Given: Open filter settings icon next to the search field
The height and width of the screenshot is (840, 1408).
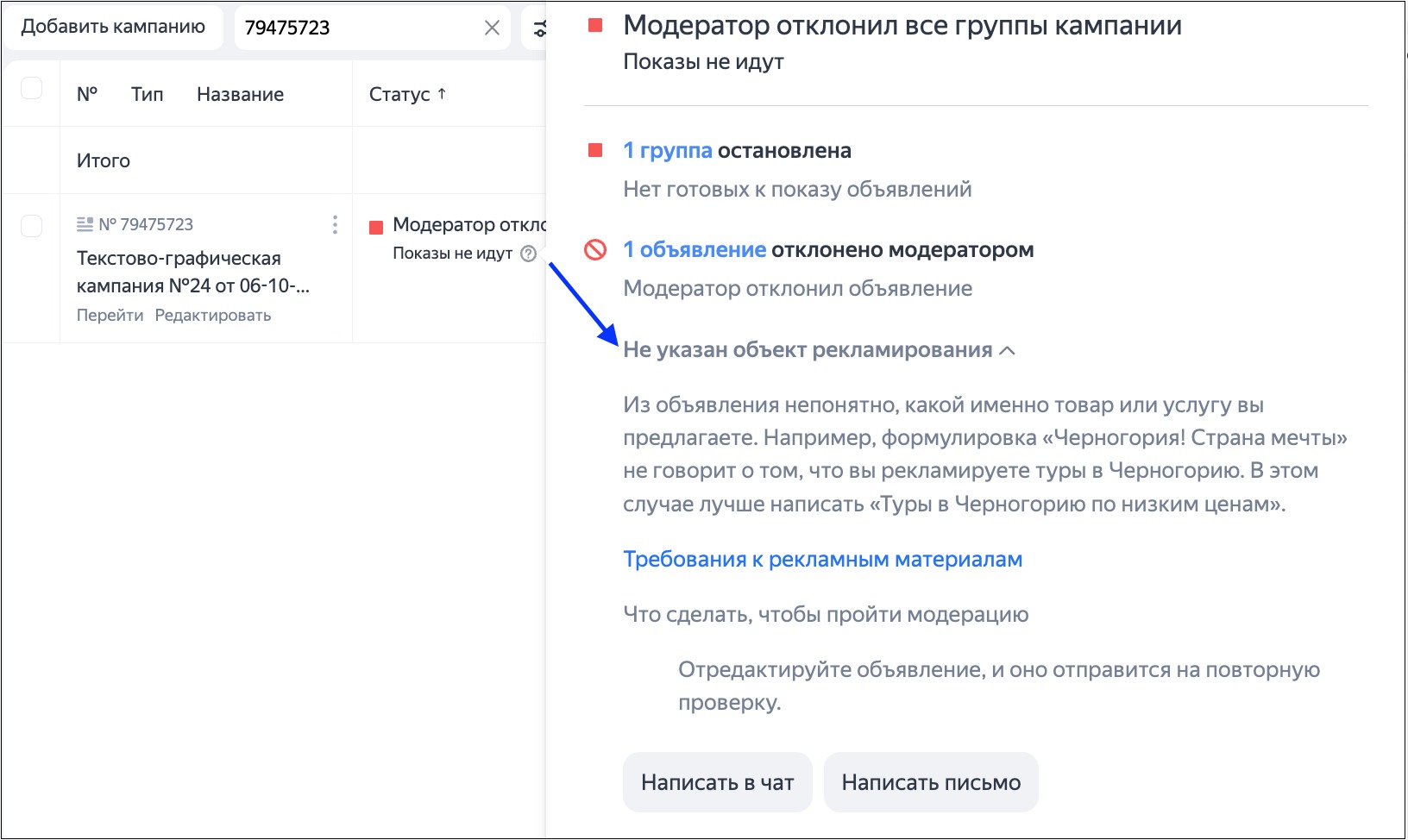Looking at the screenshot, I should 539,28.
